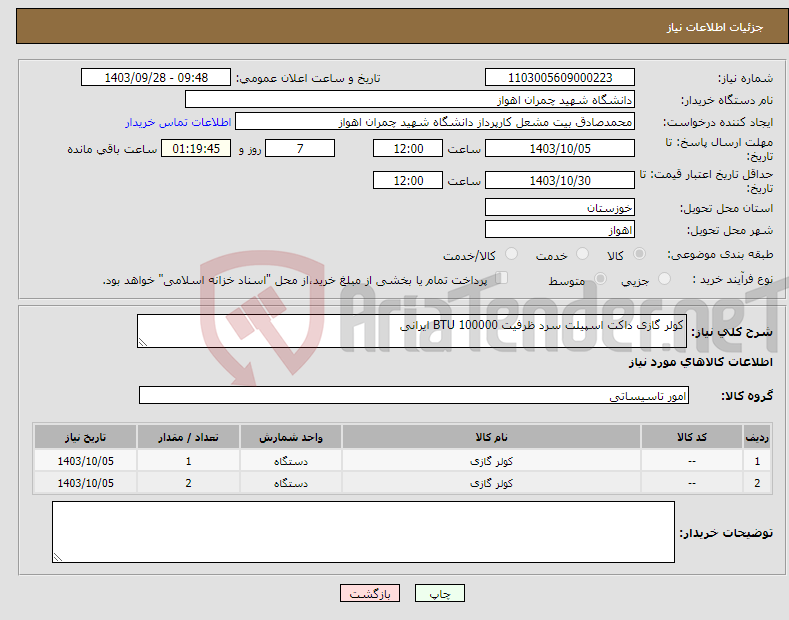Viewport: 789px width, 620px height.
Task: Select the جزیی purchase type radio
Action: 664,279
